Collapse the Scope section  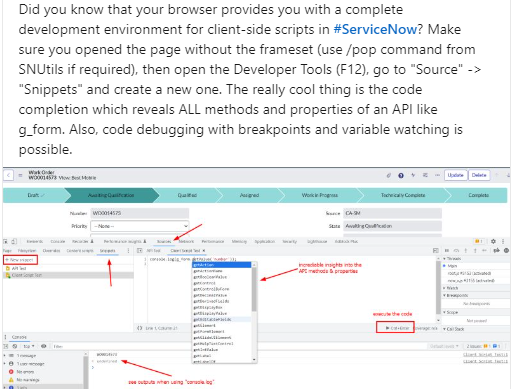coord(451,312)
